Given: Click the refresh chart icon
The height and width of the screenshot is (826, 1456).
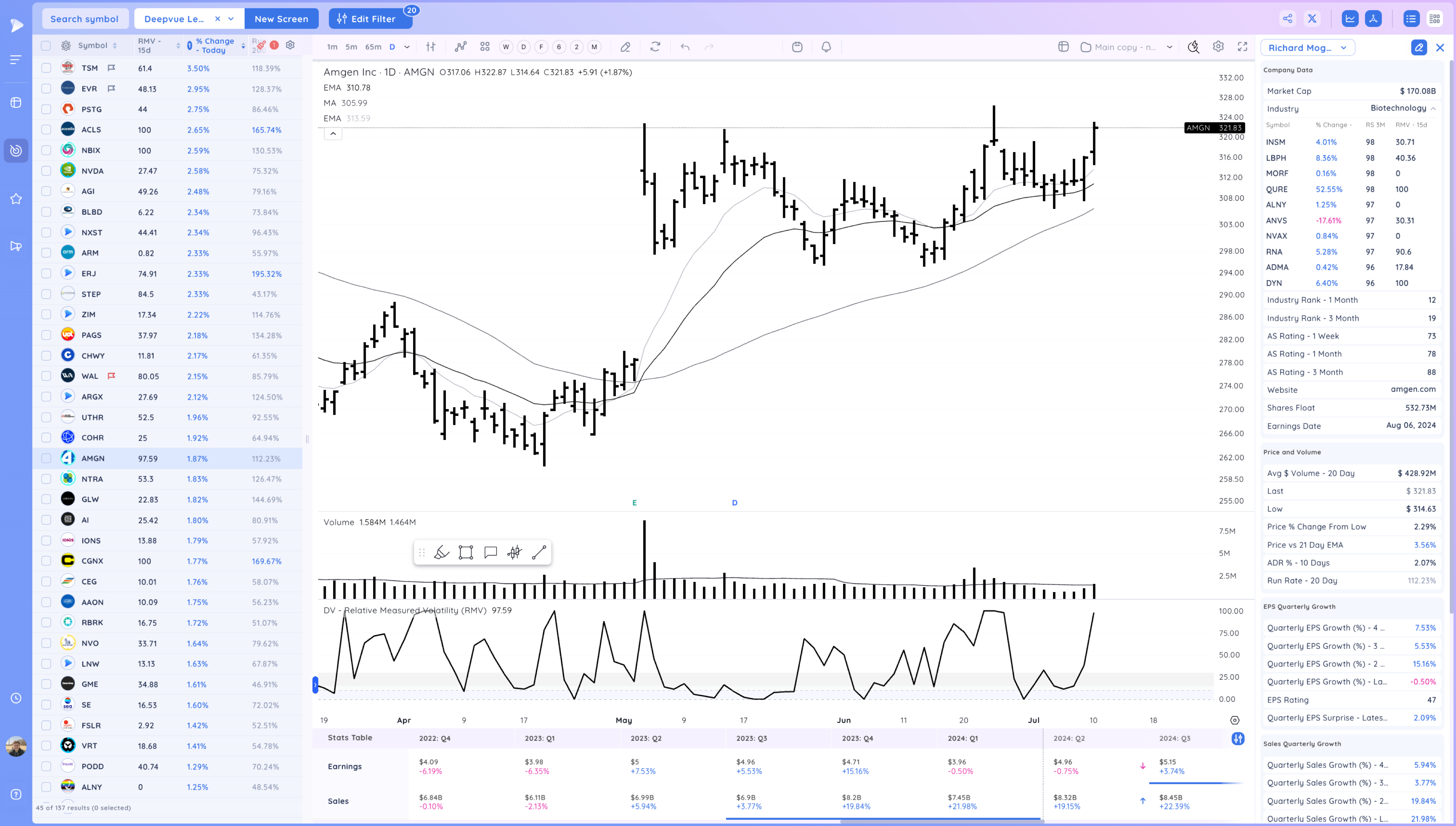Looking at the screenshot, I should 655,47.
